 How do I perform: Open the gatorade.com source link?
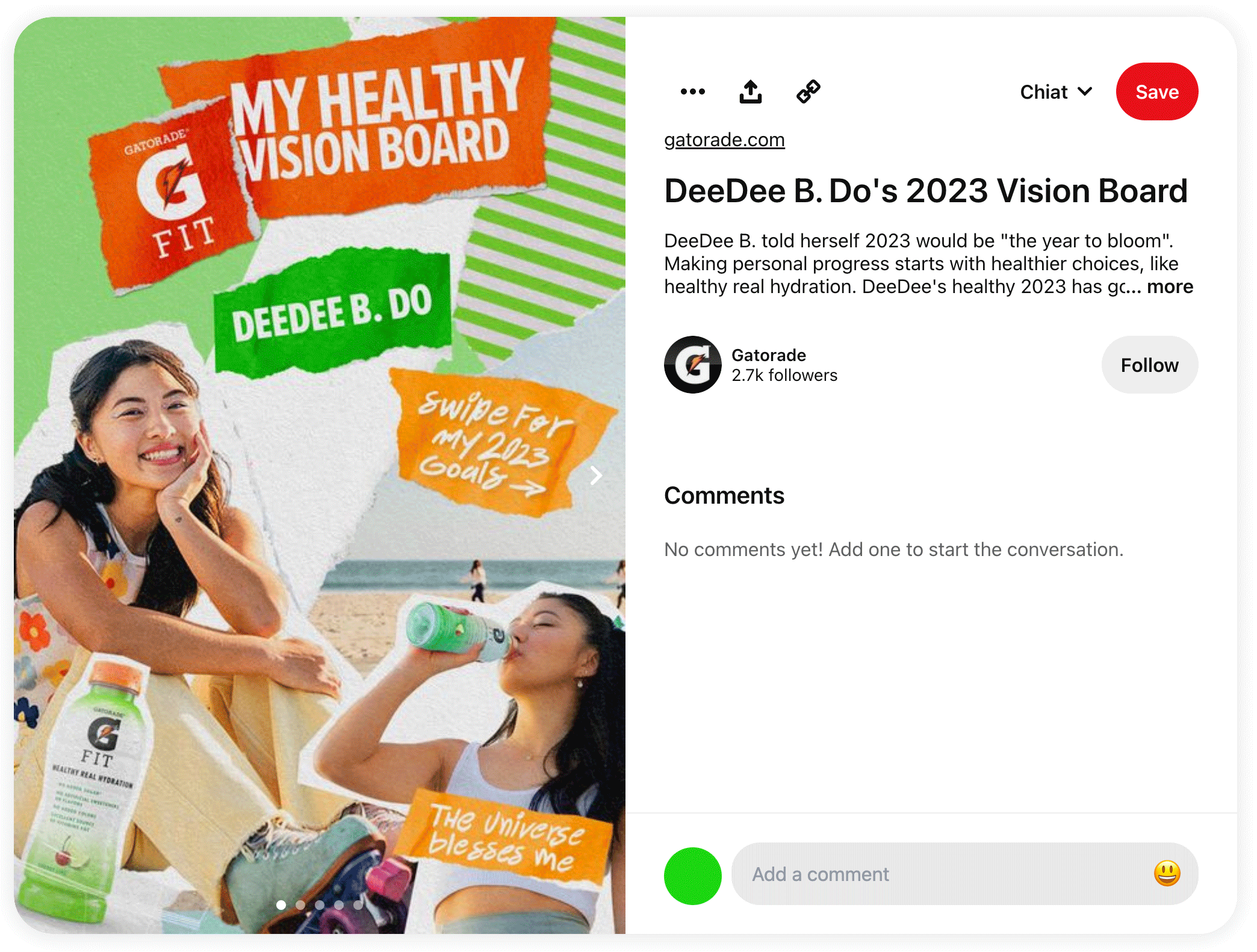[x=724, y=140]
